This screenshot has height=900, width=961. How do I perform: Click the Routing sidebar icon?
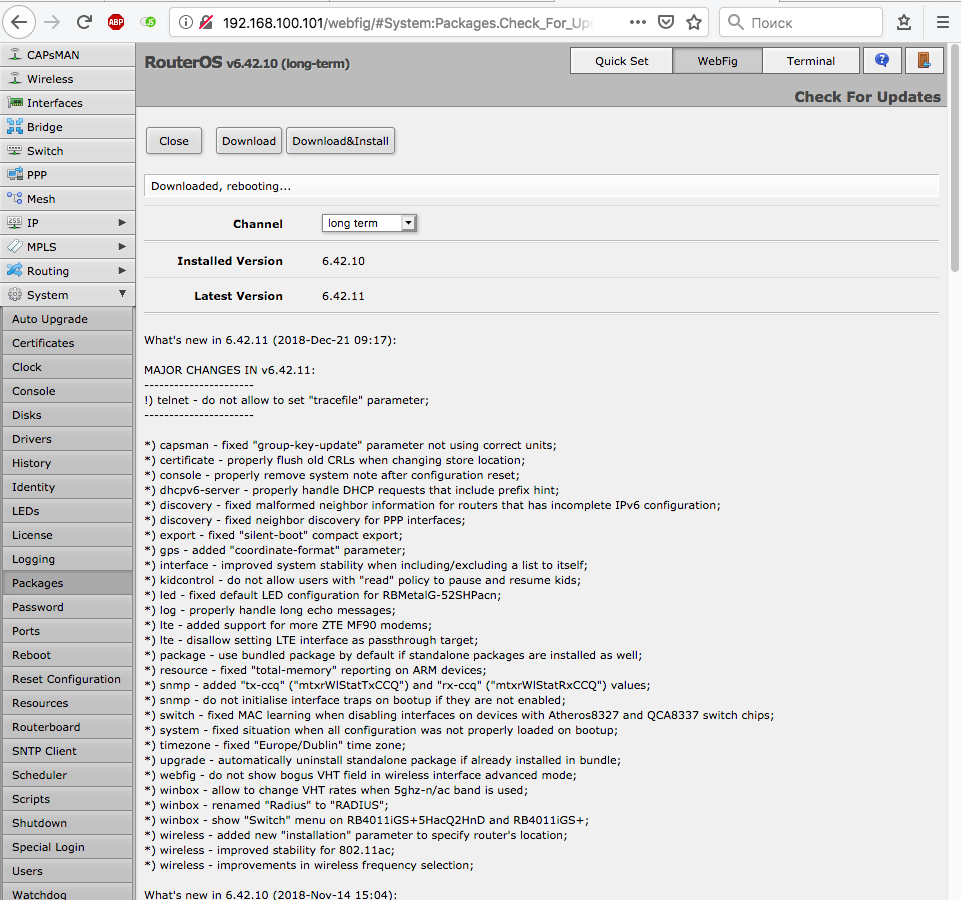[15, 270]
